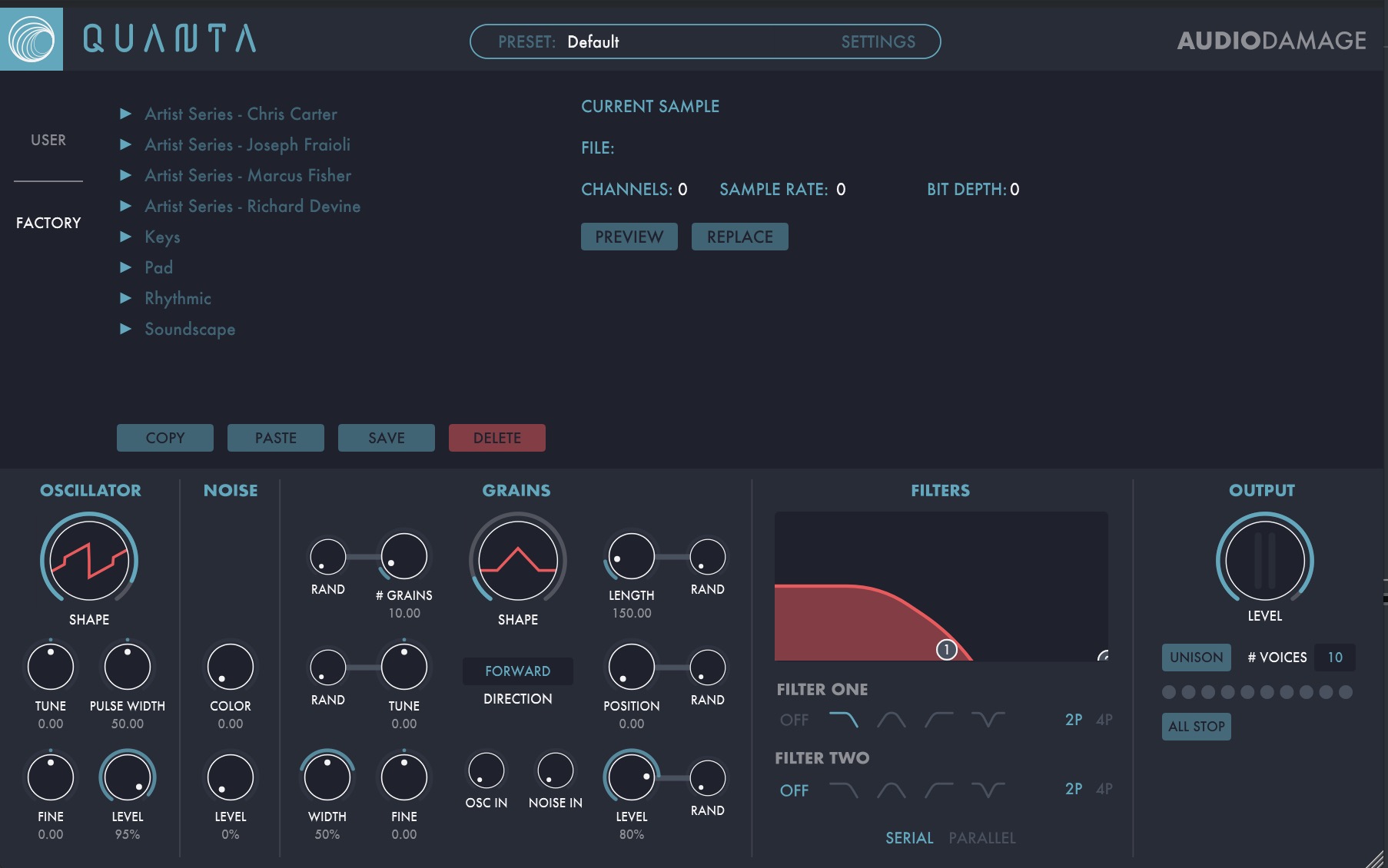Click the PREVIEW sample button
The width and height of the screenshot is (1388, 868).
click(x=629, y=237)
